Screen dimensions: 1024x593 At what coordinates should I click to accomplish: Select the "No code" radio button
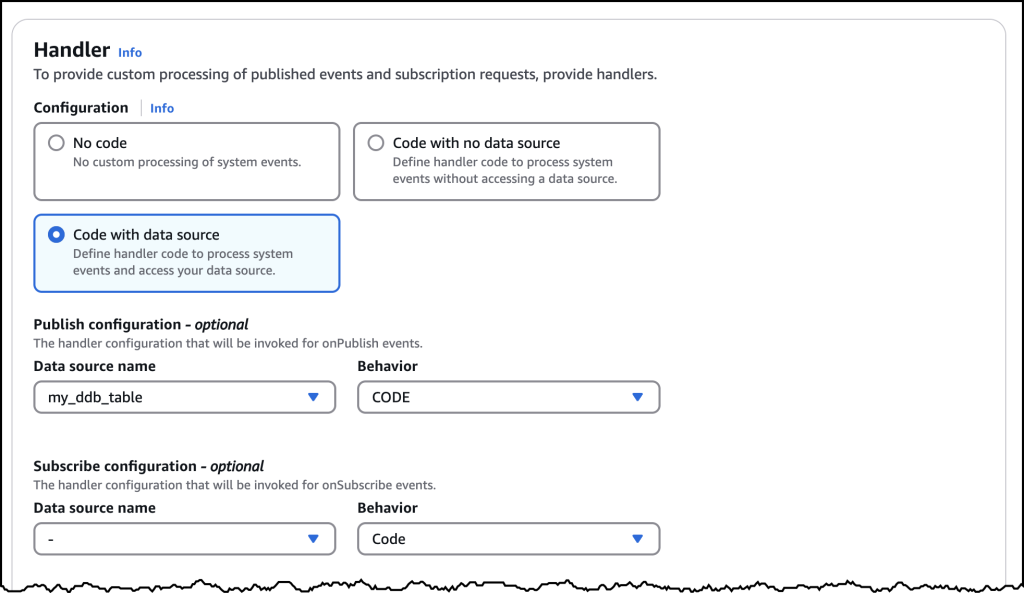[56, 142]
